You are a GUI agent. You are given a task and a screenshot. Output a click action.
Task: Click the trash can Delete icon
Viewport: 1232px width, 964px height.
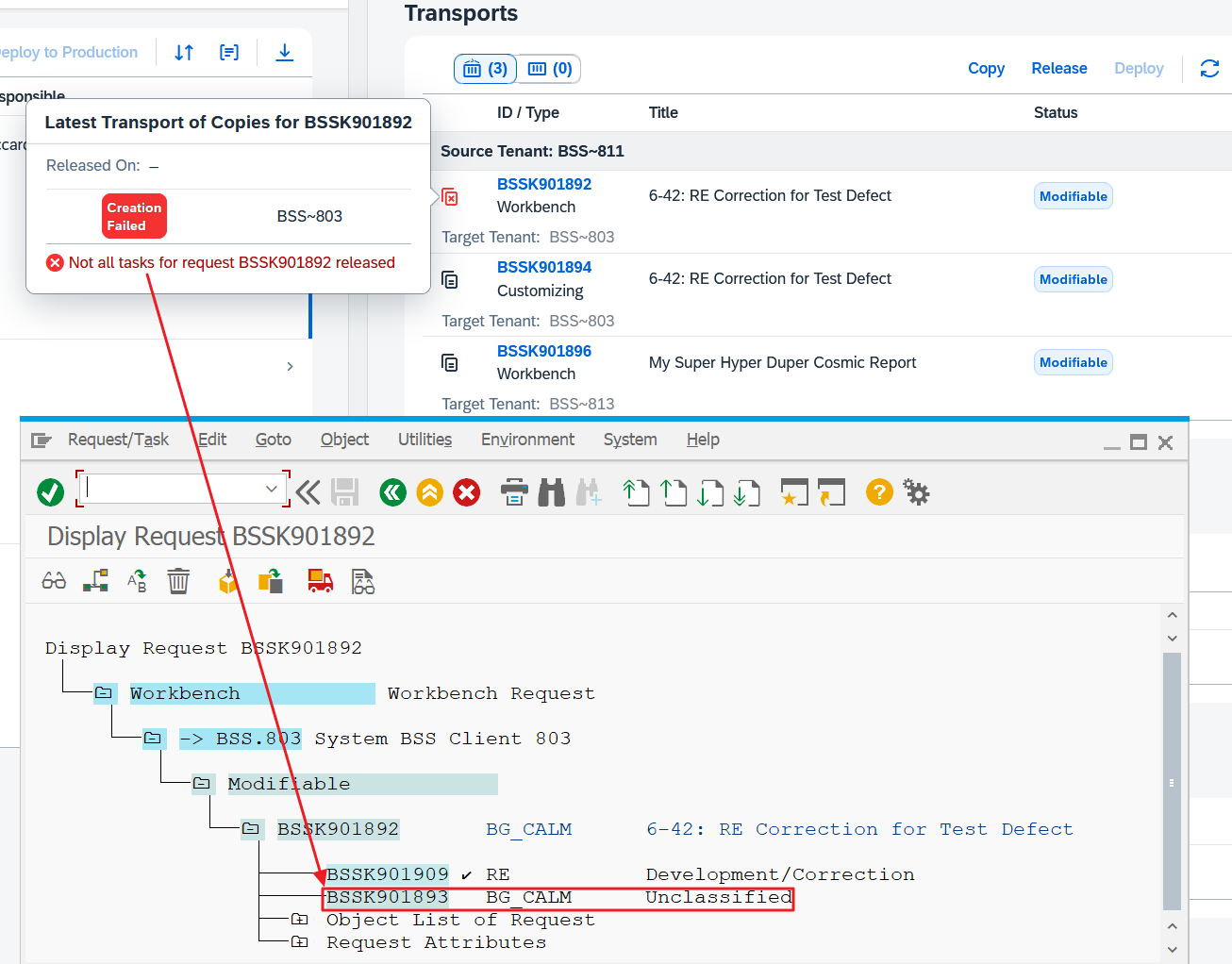(178, 581)
